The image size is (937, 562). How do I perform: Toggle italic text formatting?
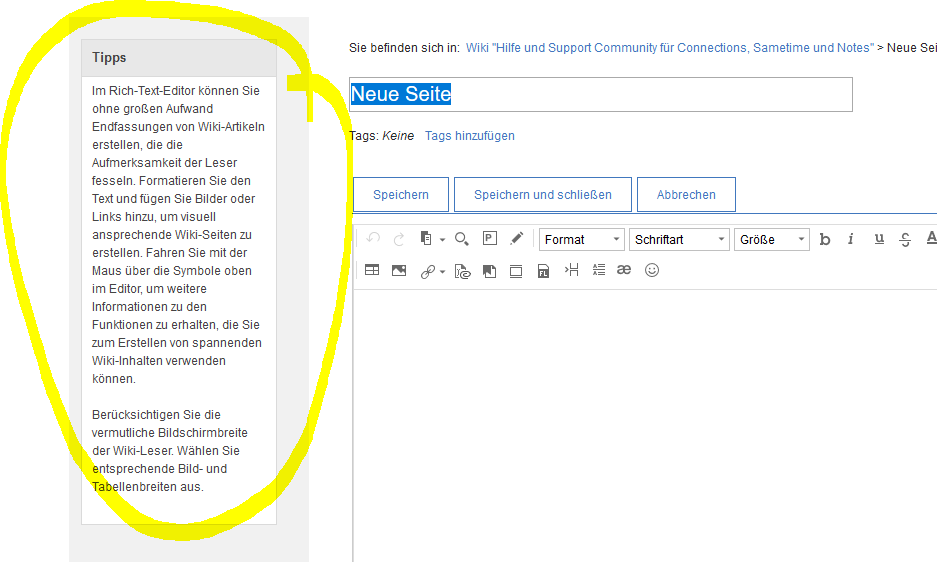pos(851,239)
